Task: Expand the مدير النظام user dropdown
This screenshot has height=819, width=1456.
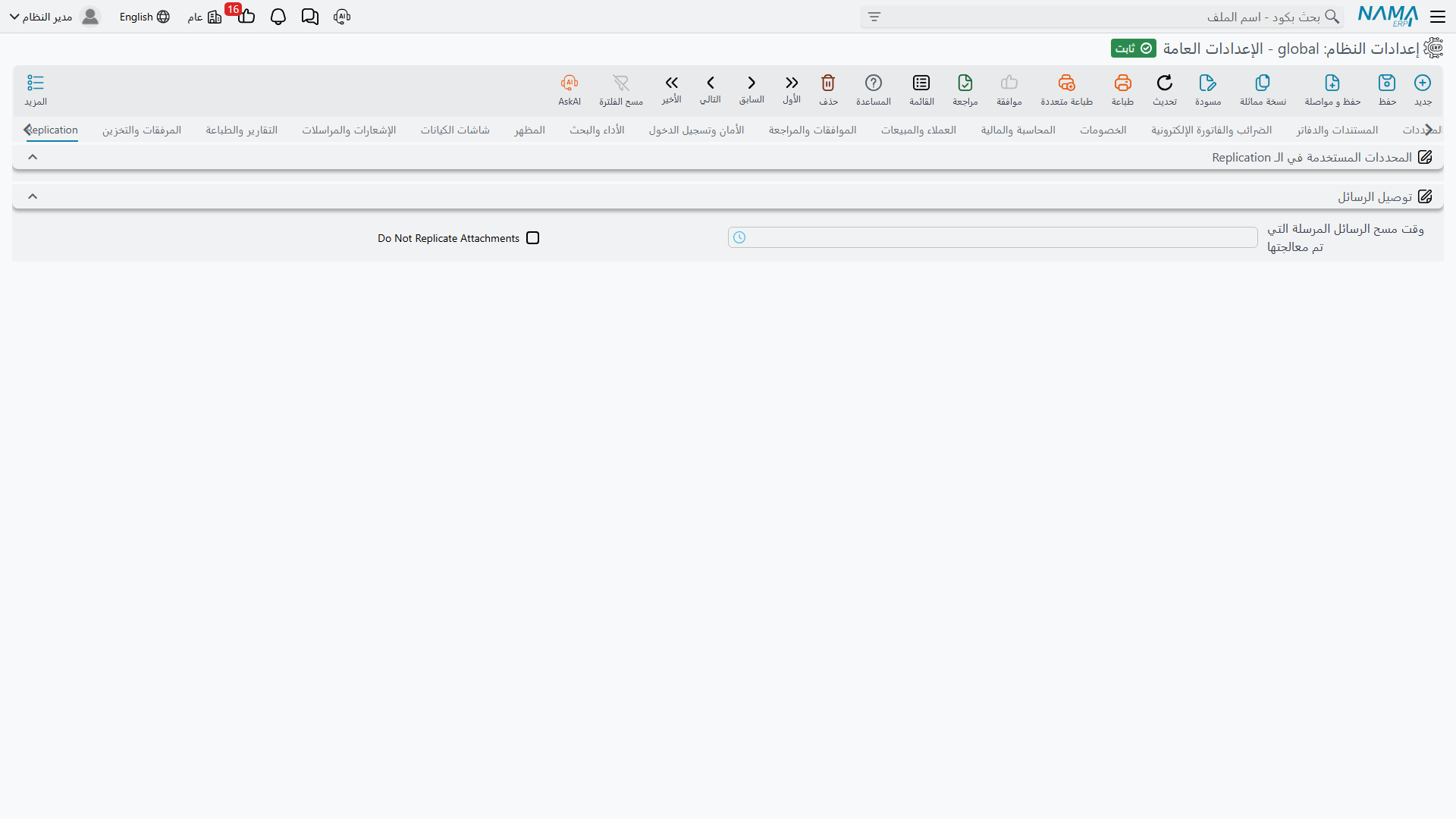Action: point(14,17)
